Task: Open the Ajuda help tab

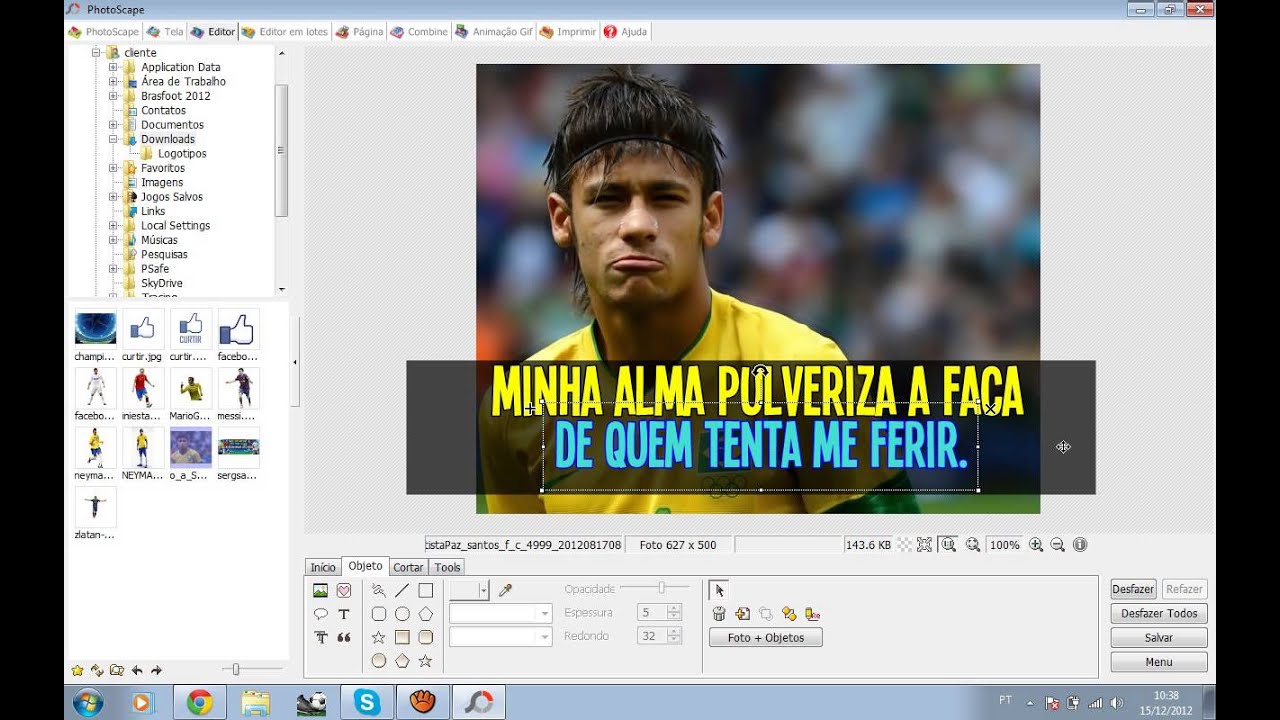Action: click(x=626, y=32)
